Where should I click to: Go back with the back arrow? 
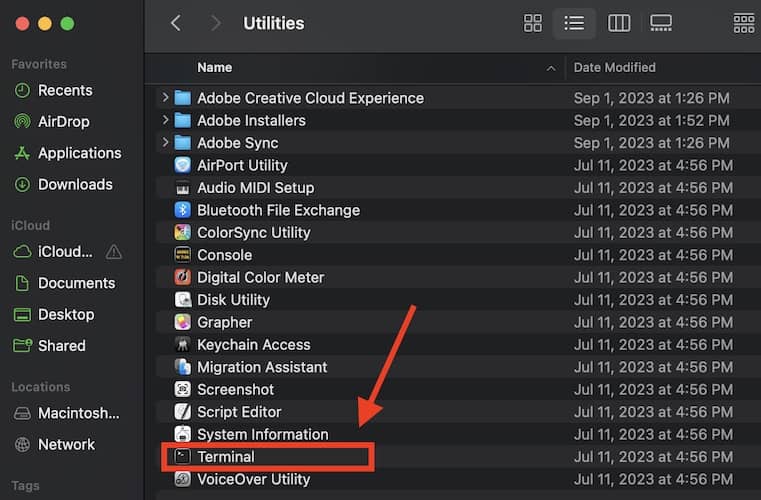pos(176,23)
